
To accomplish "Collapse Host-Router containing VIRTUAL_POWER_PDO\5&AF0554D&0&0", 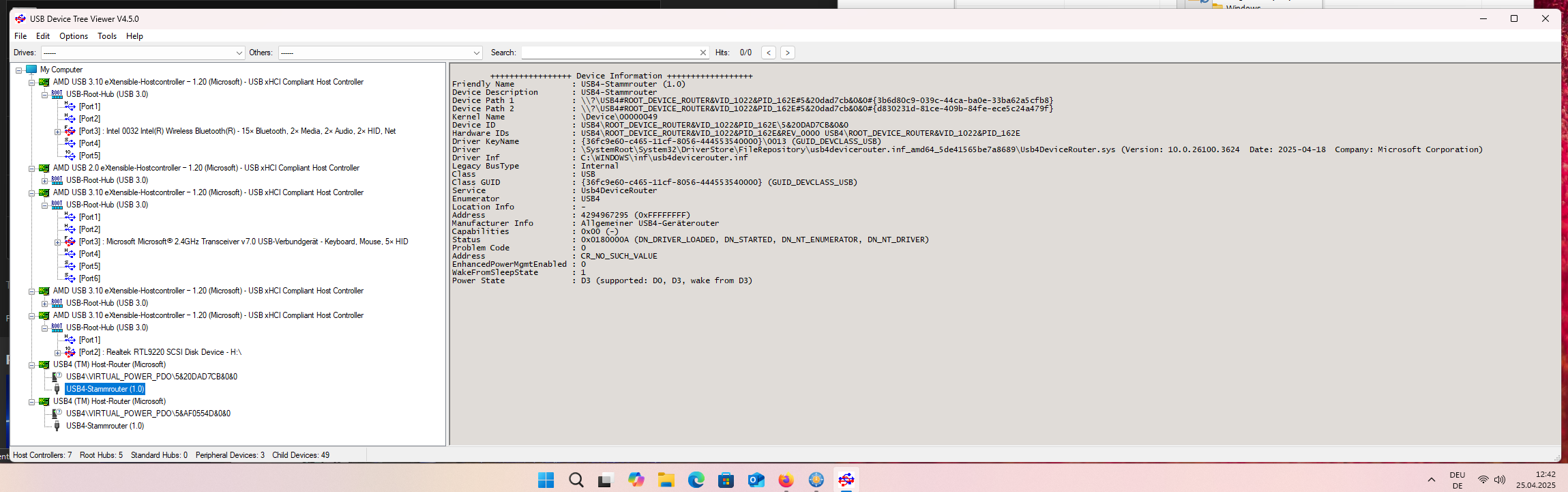I will [x=31, y=402].
